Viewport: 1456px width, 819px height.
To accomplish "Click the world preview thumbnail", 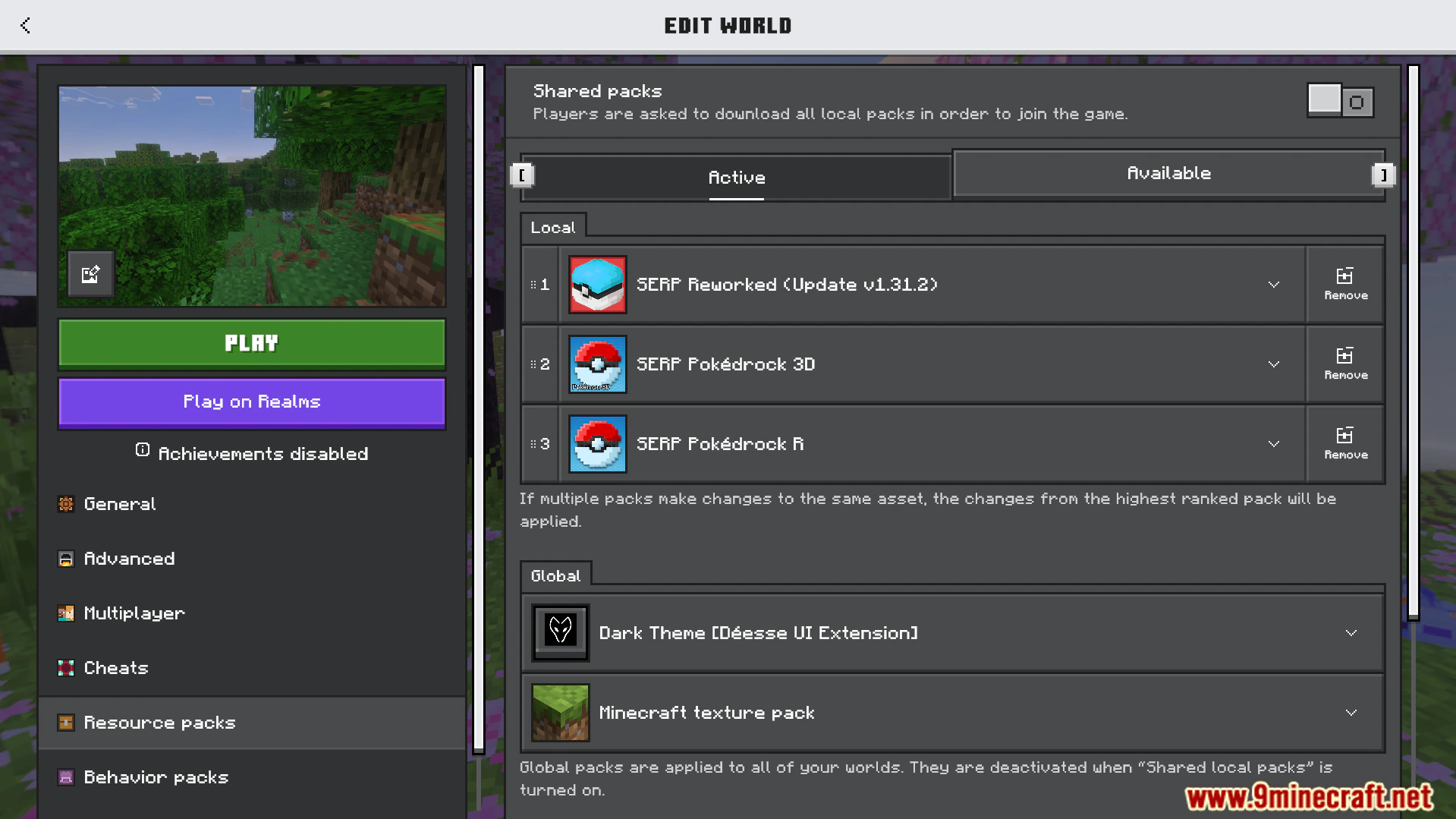I will click(x=252, y=196).
